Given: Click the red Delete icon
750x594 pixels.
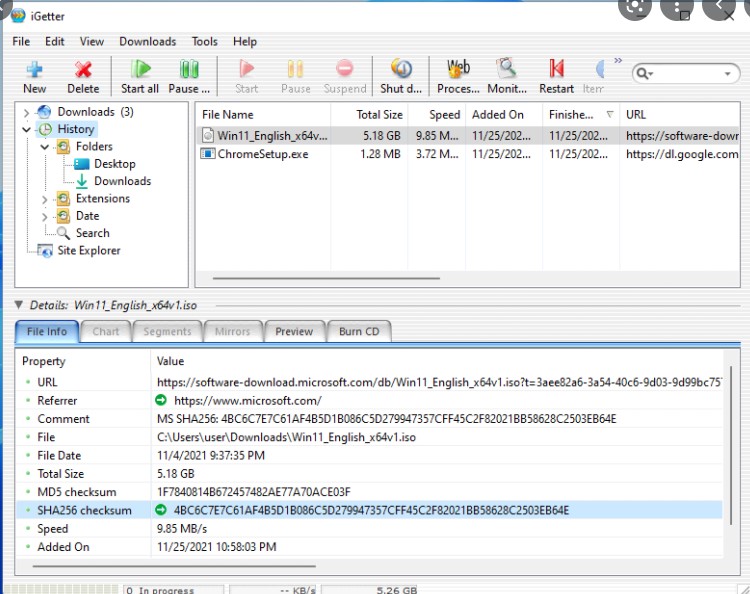Looking at the screenshot, I should click(x=83, y=70).
